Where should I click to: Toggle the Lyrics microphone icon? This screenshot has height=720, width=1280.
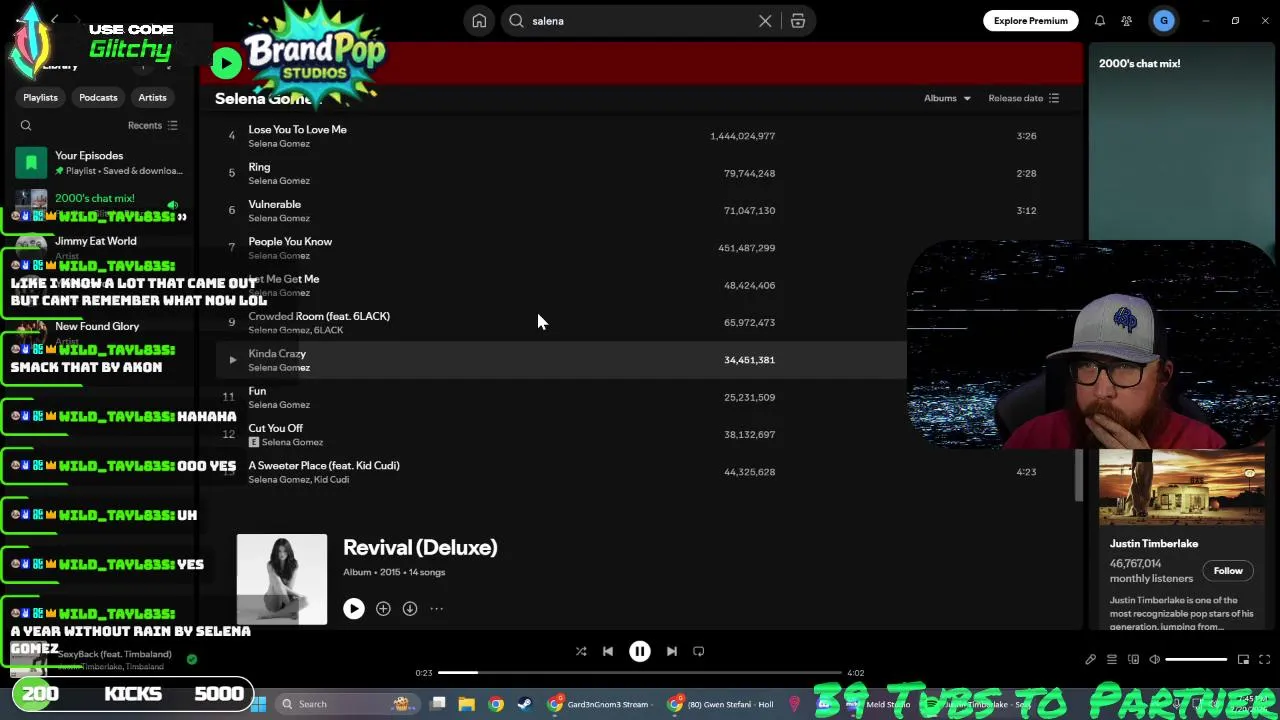point(1090,660)
